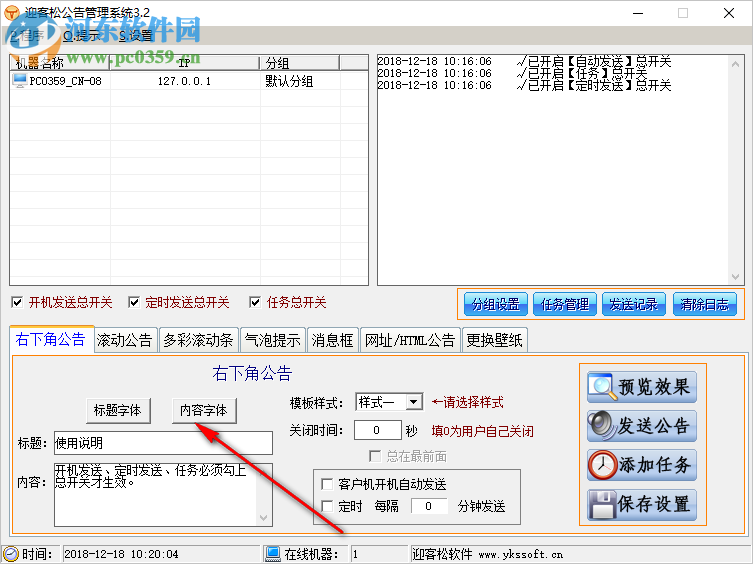Click the 预览效果 button label
The width and height of the screenshot is (753, 564).
tap(655, 387)
